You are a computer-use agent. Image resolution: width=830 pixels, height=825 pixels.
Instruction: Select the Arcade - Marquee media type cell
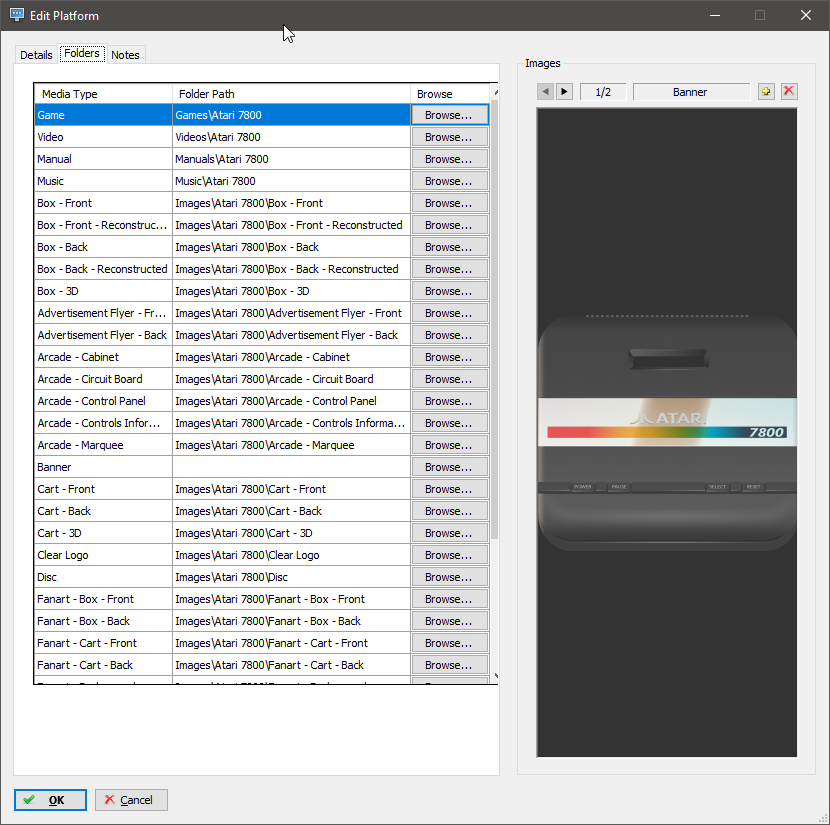(103, 445)
